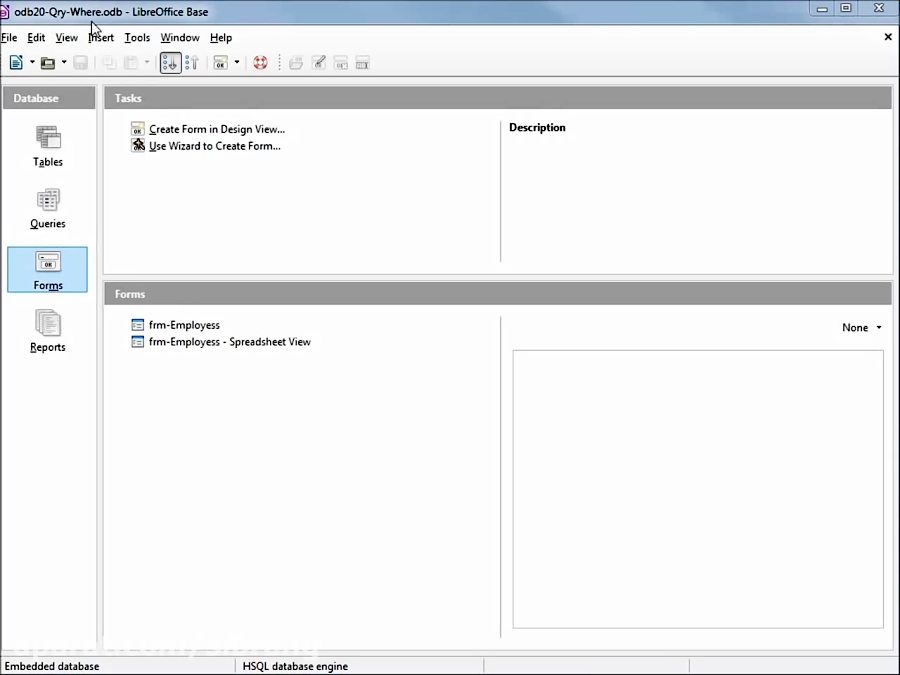Open a database file using the Open toolbar icon

pyautogui.click(x=49, y=62)
